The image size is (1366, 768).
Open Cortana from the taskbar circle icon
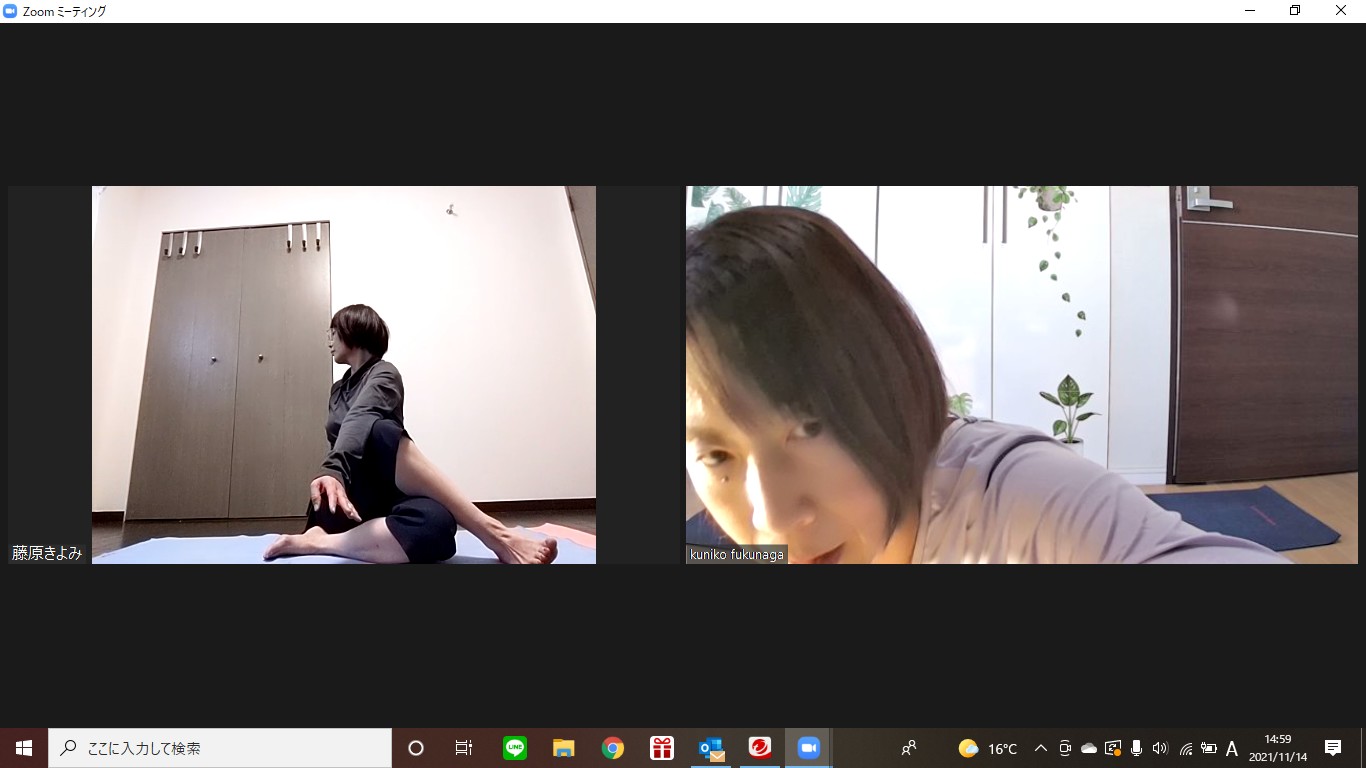coord(416,748)
